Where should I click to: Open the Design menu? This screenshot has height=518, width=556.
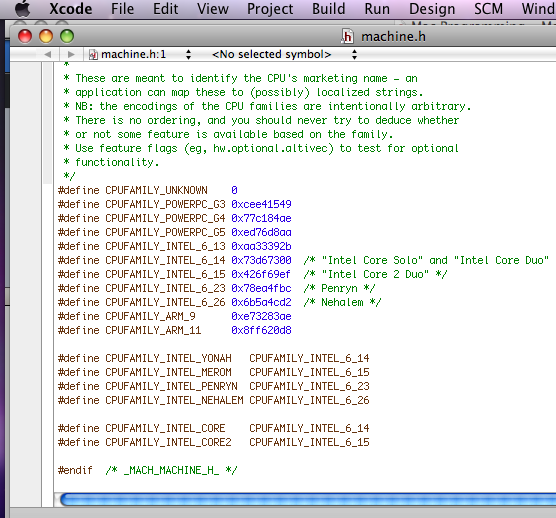(x=432, y=9)
